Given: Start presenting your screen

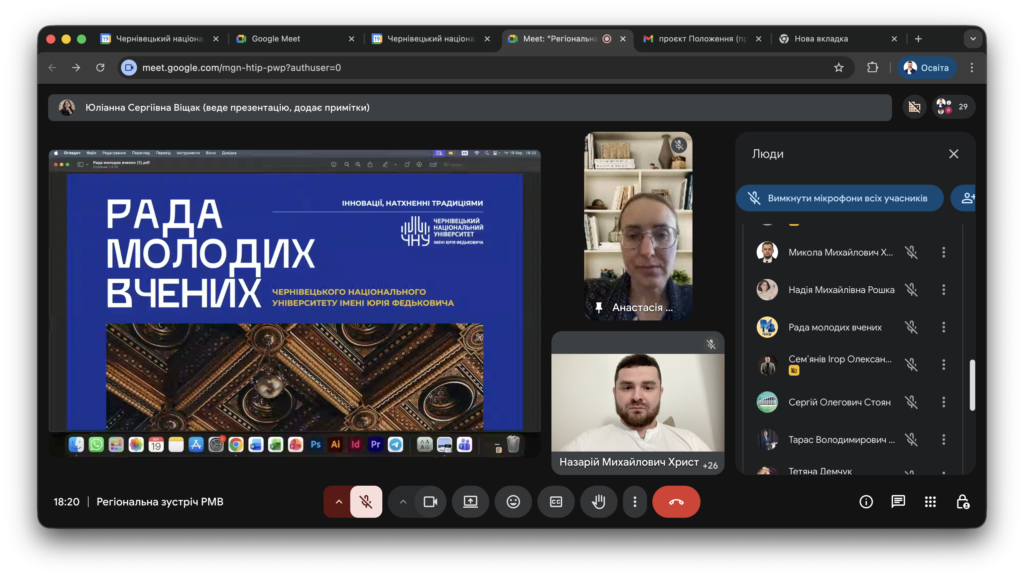Looking at the screenshot, I should tap(470, 502).
